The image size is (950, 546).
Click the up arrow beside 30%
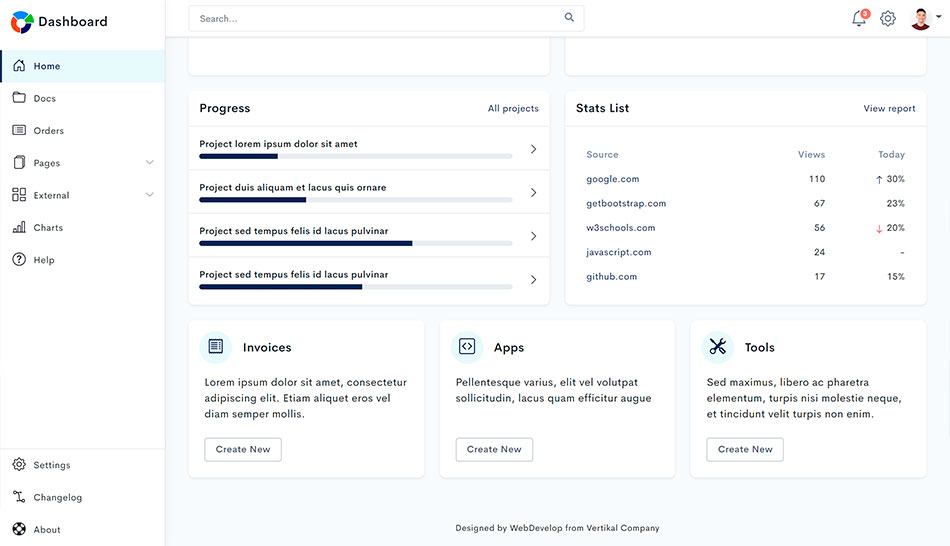click(x=879, y=179)
